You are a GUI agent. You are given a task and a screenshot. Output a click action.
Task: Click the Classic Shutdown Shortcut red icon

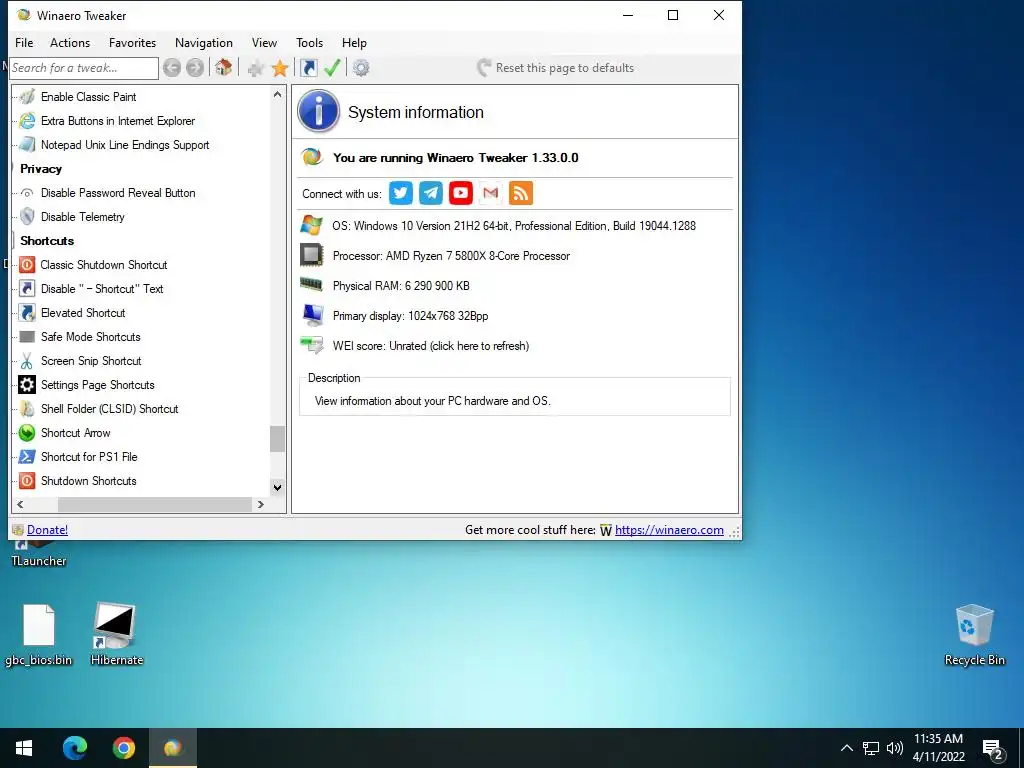(x=27, y=264)
